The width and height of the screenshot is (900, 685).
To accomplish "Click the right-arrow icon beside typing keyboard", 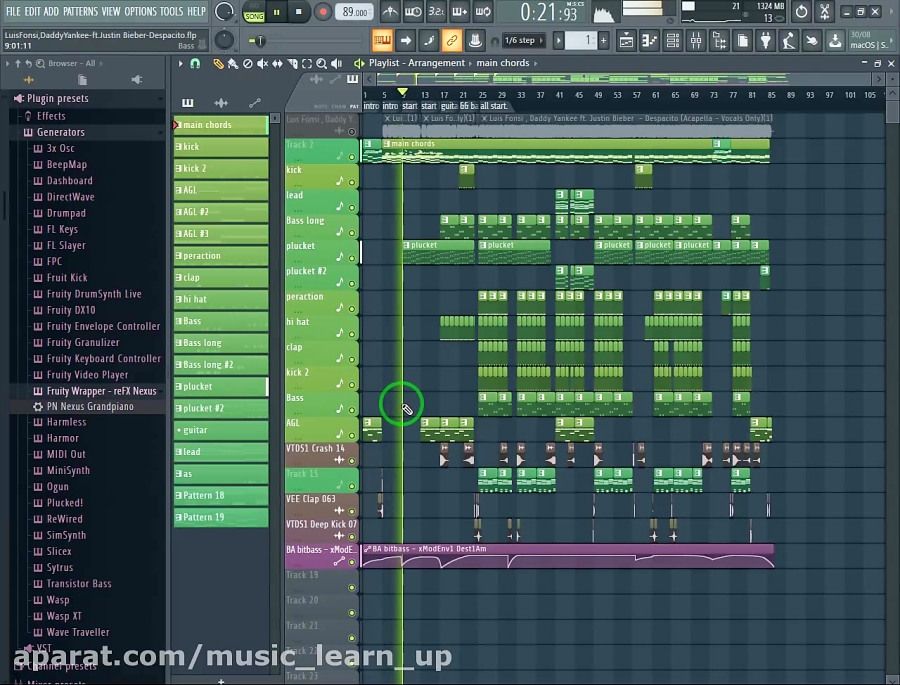I will 406,40.
